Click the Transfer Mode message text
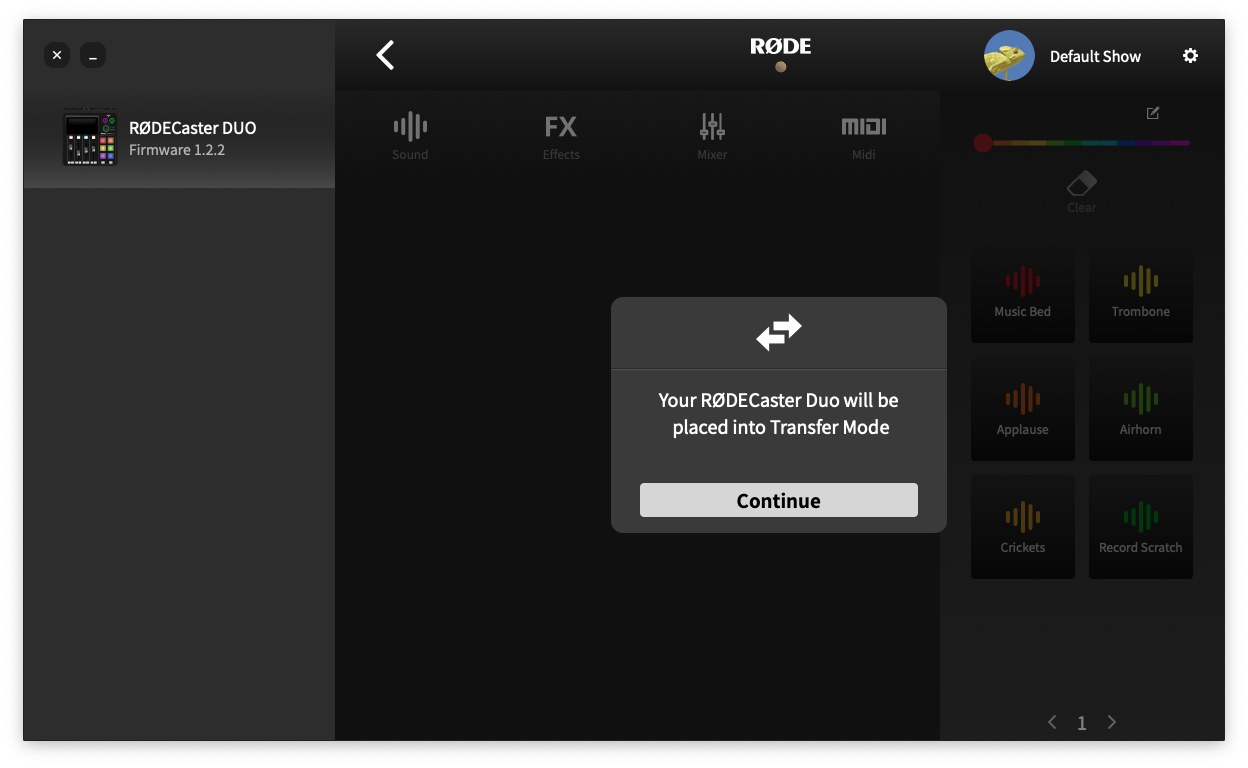 click(x=779, y=414)
